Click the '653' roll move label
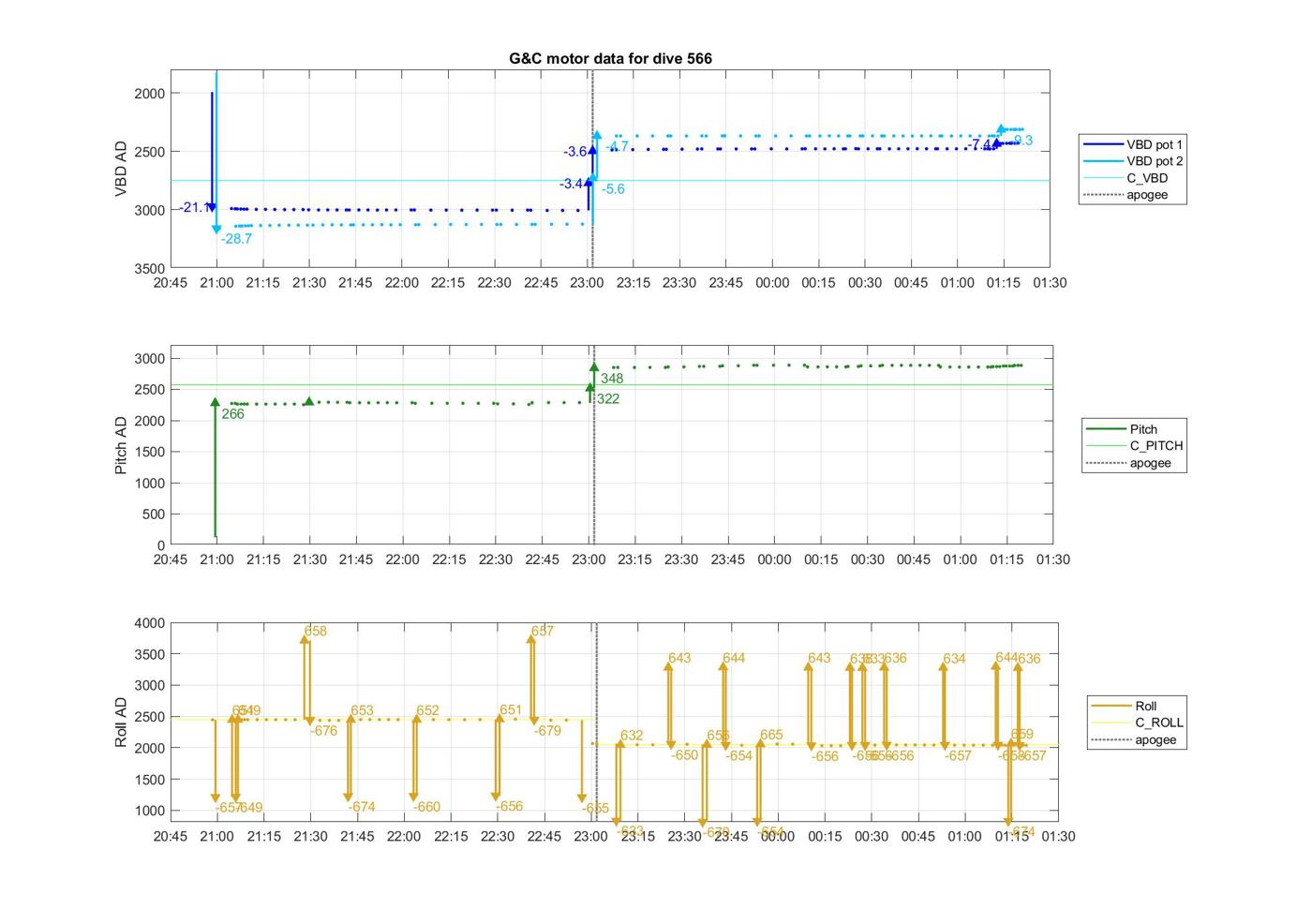This screenshot has height=924, width=1312. click(x=362, y=710)
